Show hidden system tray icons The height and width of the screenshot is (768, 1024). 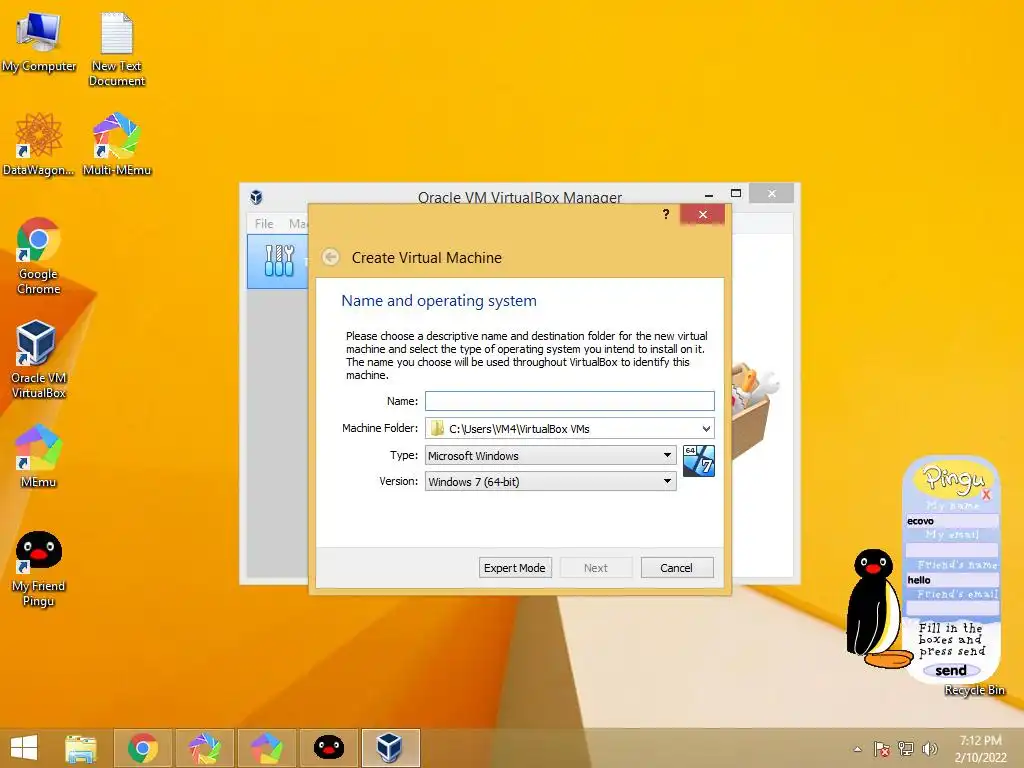pyautogui.click(x=857, y=749)
